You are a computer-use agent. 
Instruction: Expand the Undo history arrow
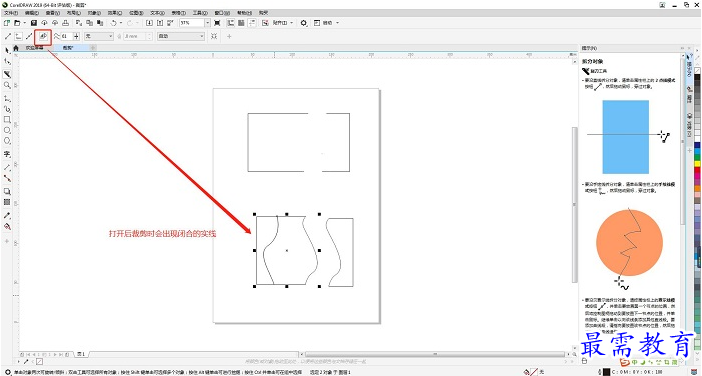point(120,22)
